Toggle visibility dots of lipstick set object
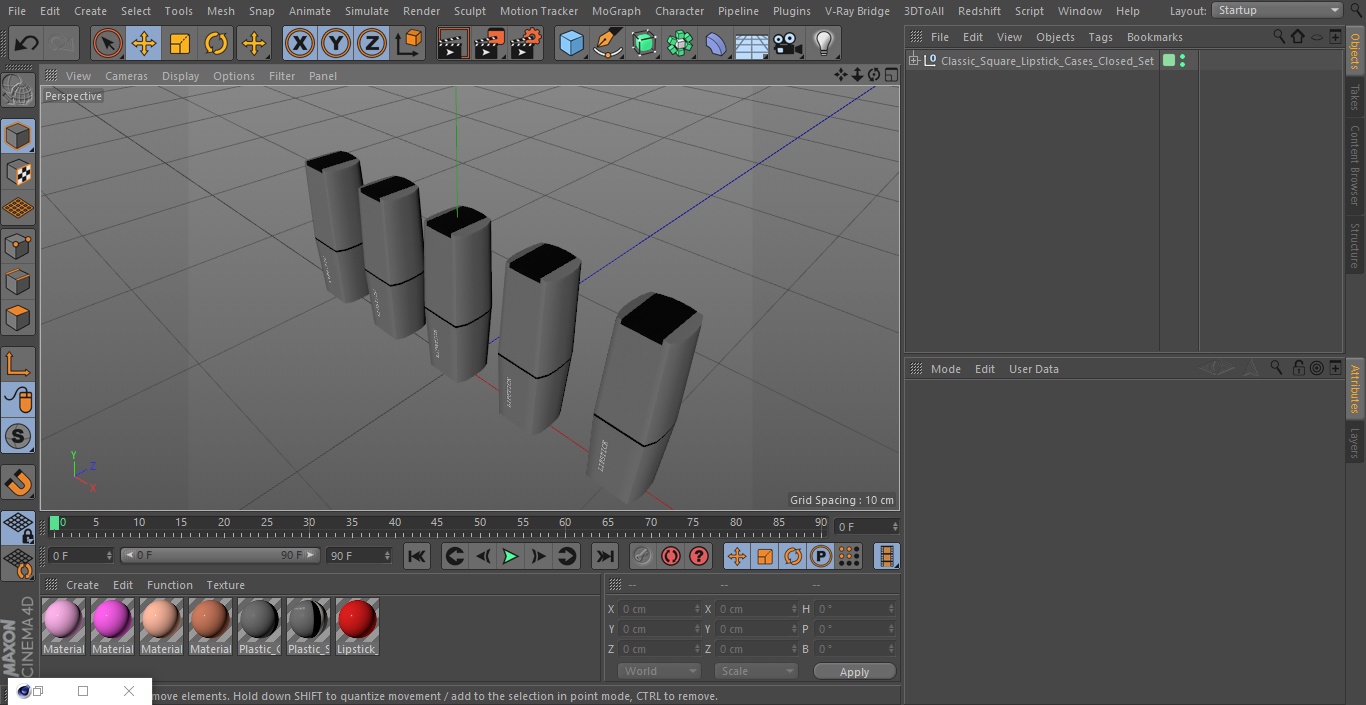 tap(1183, 61)
